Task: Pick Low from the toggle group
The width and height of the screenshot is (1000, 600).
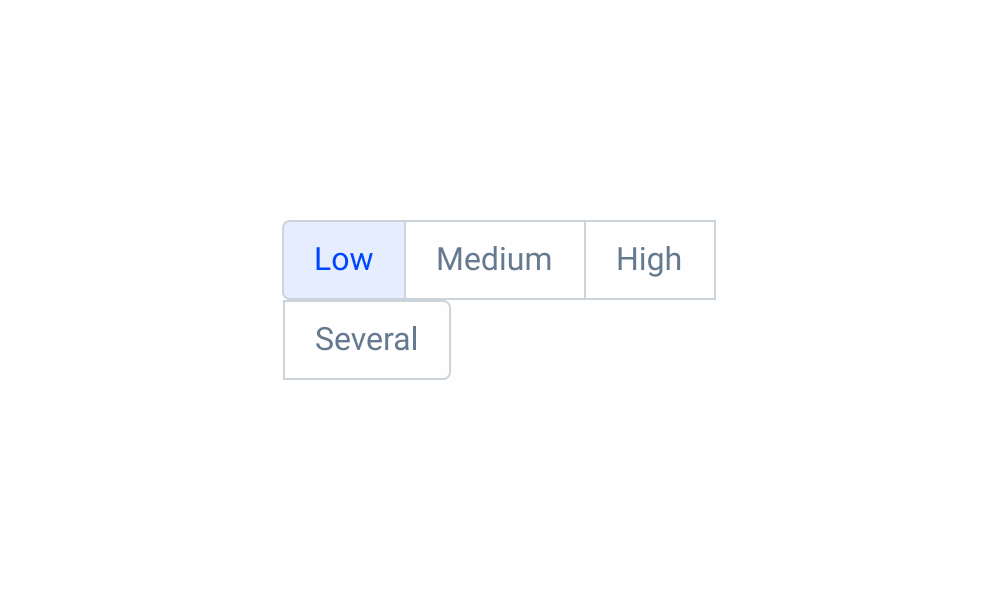Action: pos(344,260)
